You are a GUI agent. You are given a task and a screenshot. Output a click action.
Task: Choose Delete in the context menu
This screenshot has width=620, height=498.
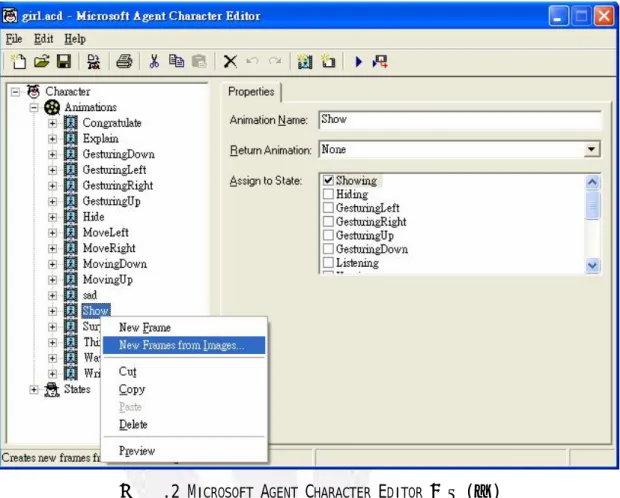click(184, 424)
